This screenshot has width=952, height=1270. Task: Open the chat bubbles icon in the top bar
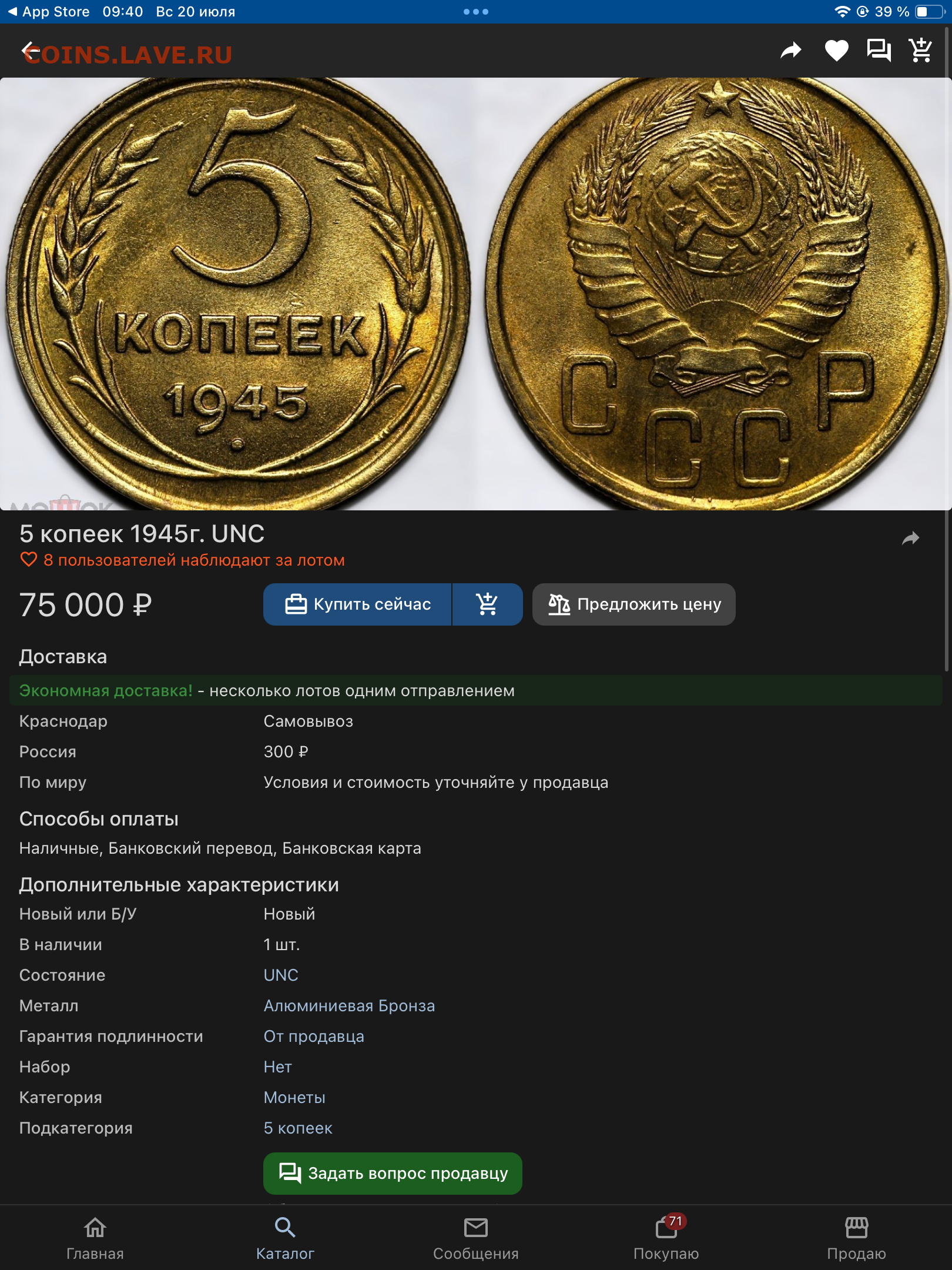point(879,51)
